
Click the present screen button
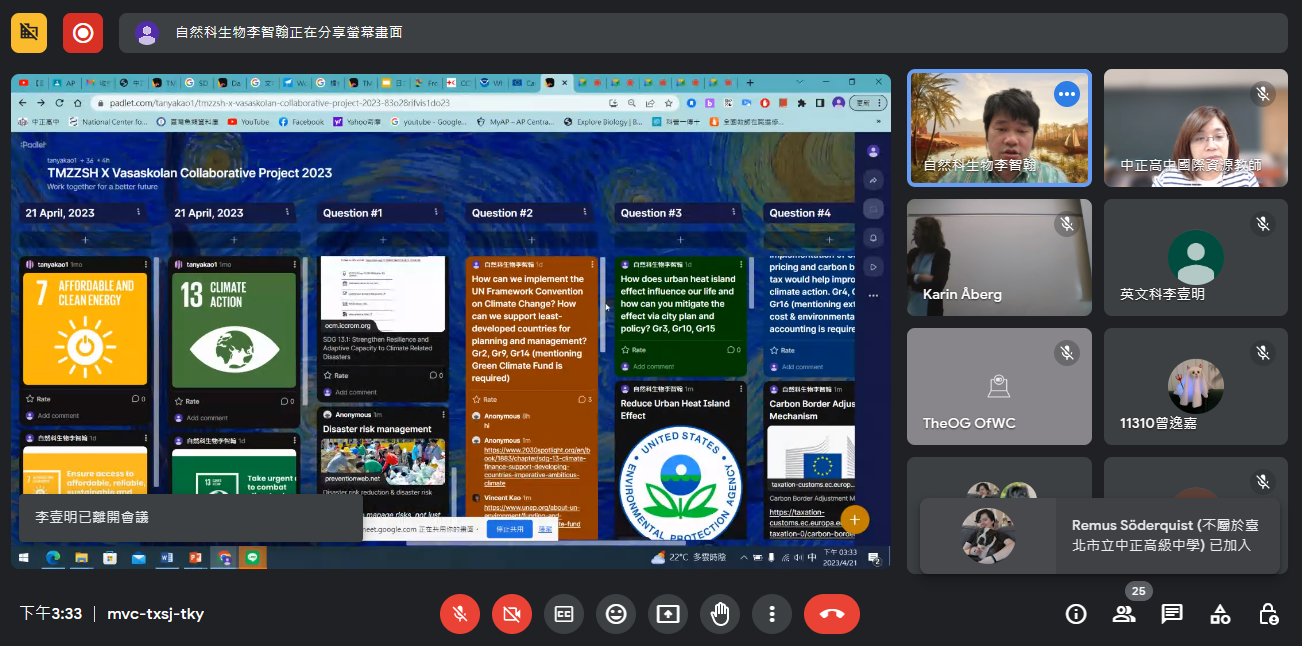click(668, 614)
